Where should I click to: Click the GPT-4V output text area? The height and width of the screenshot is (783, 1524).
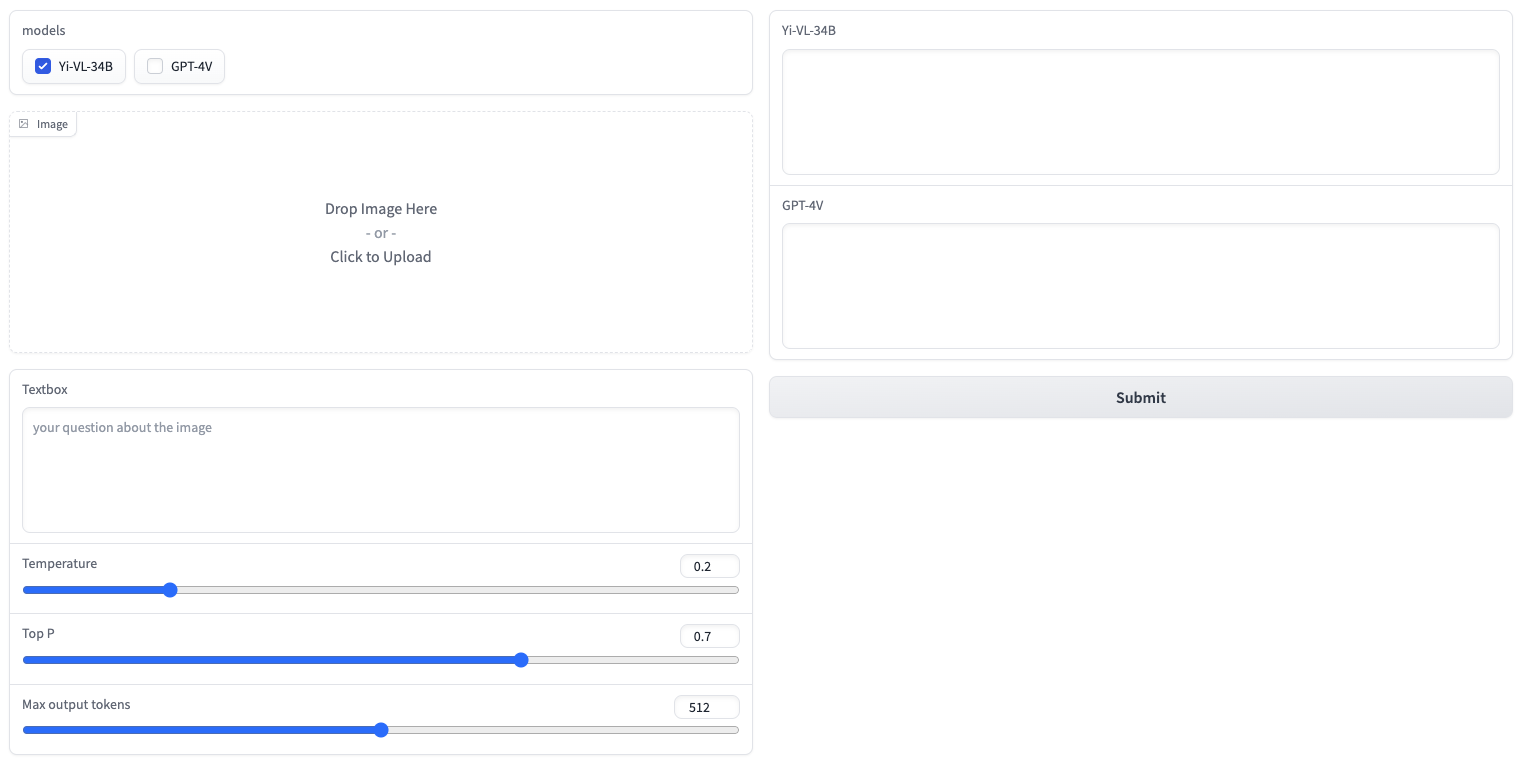click(1141, 286)
